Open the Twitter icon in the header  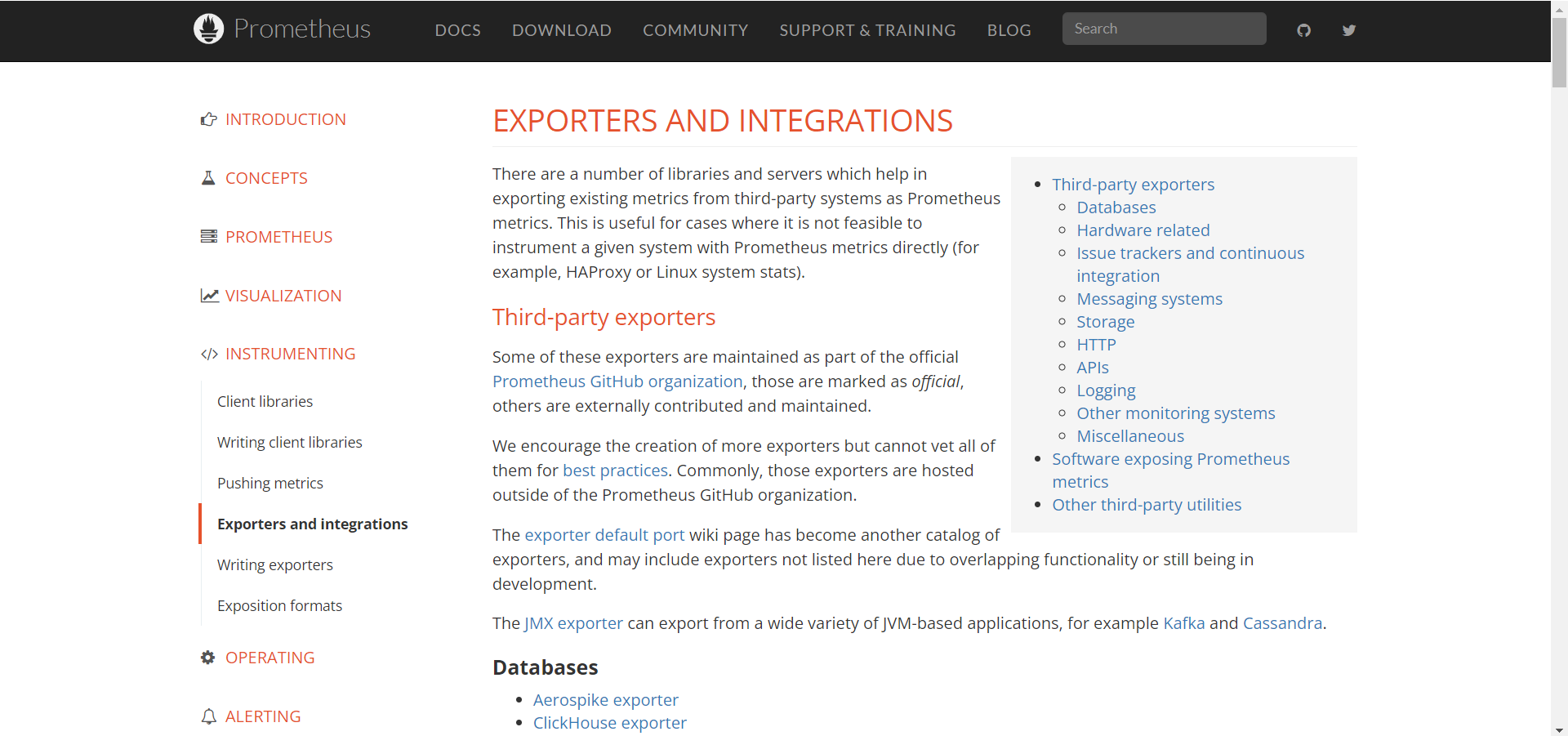coord(1349,30)
